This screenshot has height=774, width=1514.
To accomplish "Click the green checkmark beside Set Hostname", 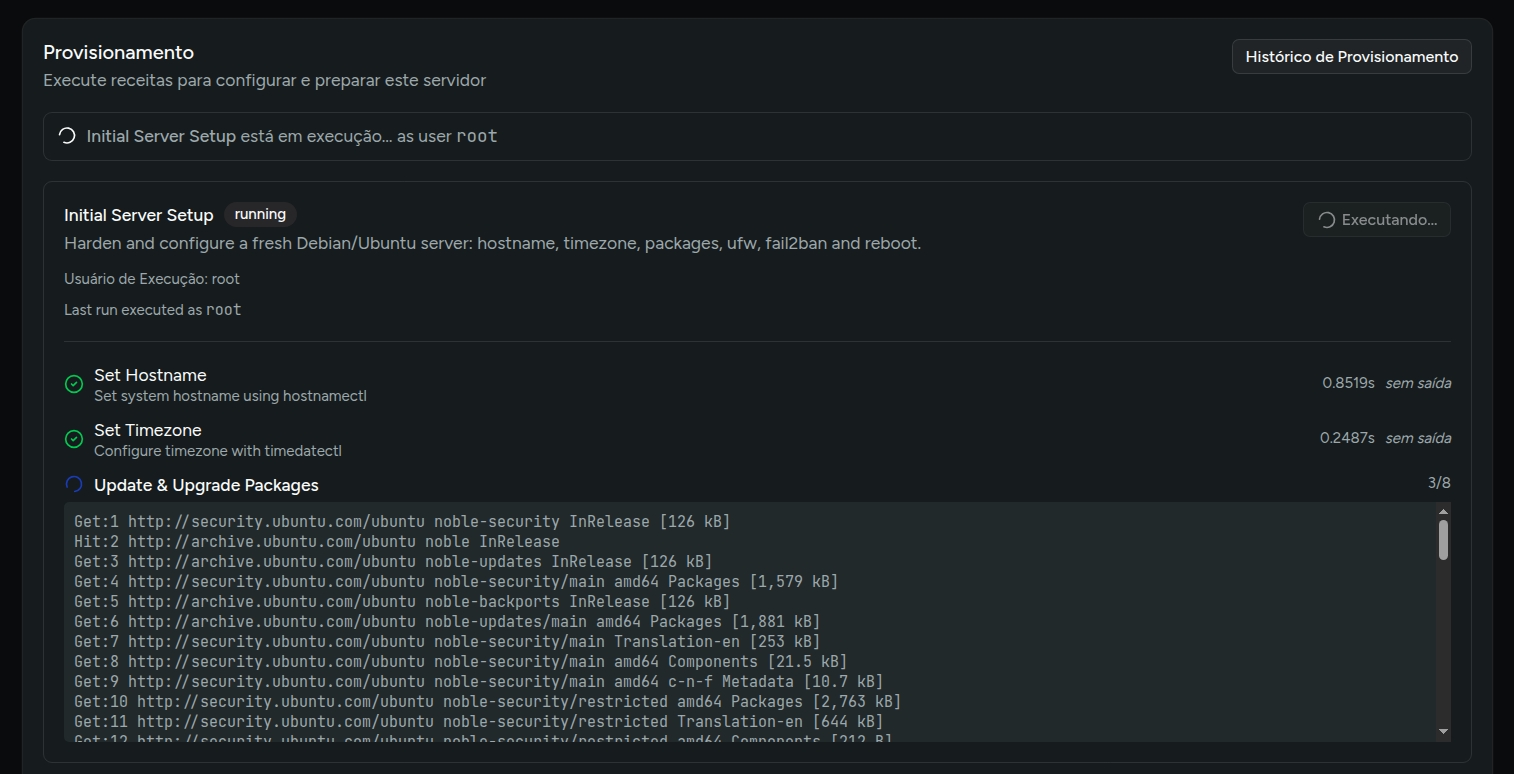I will [x=74, y=384].
